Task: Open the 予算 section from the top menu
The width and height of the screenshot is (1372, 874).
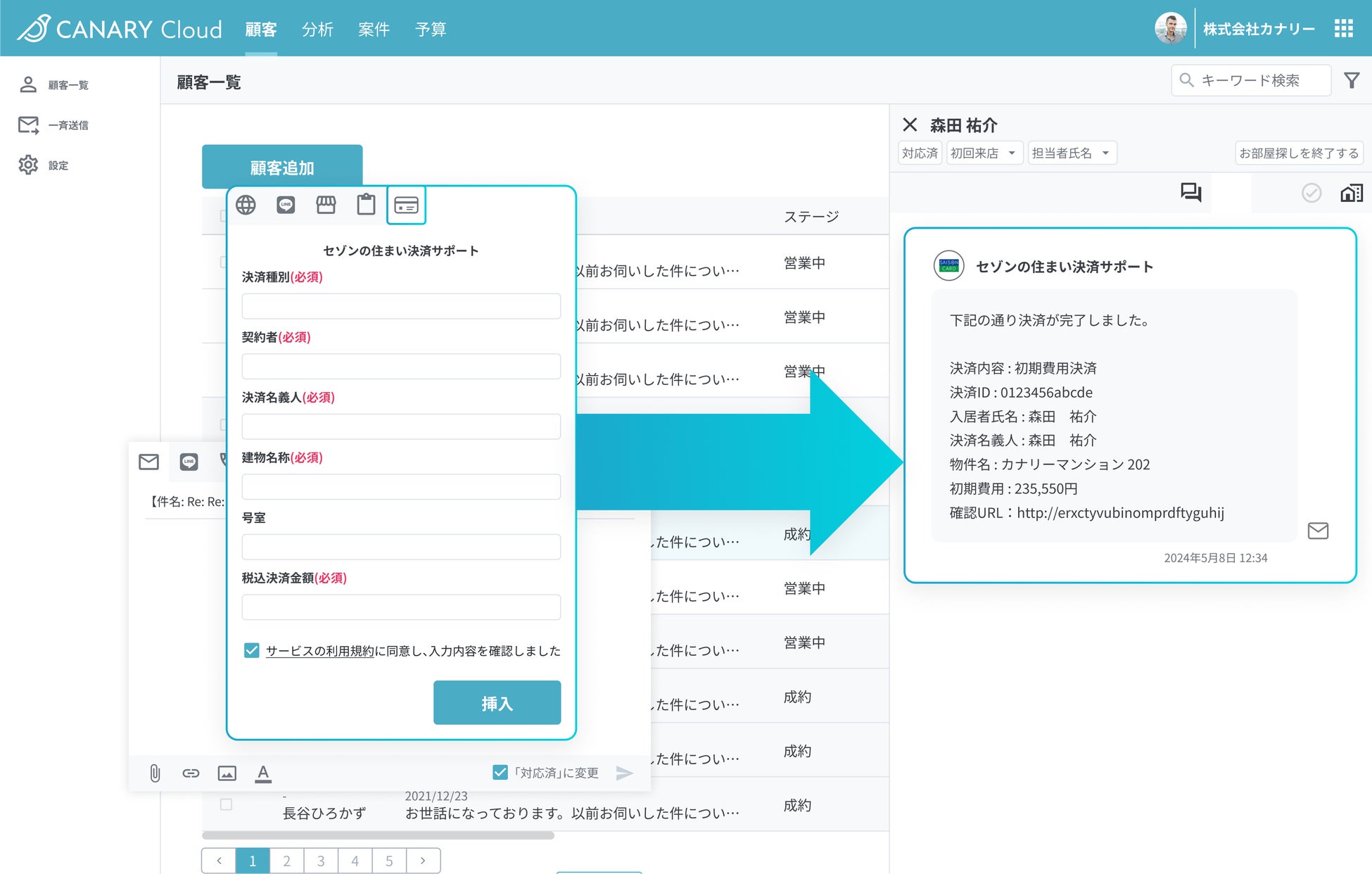Action: point(431,29)
